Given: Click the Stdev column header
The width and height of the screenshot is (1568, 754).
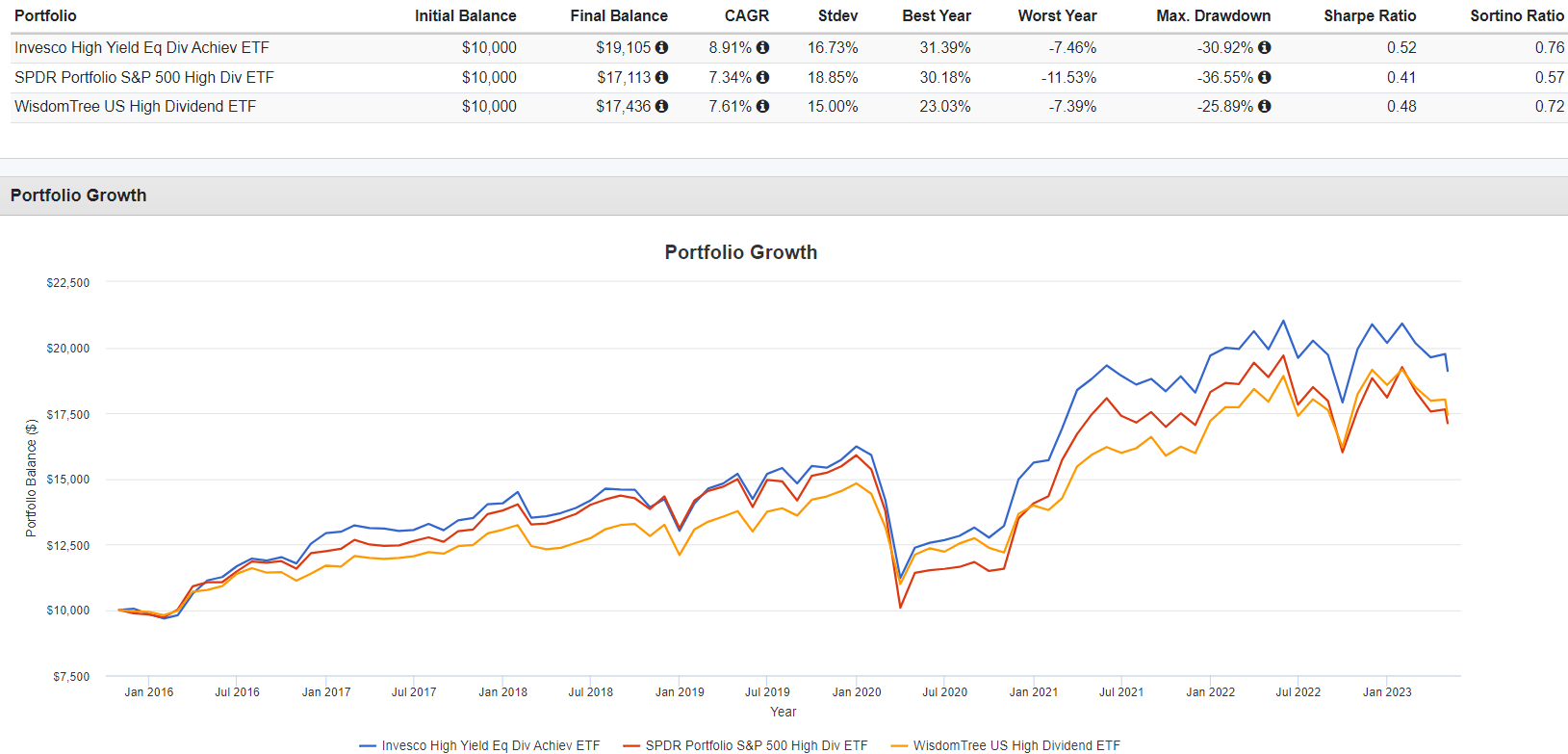Looking at the screenshot, I should click(837, 15).
